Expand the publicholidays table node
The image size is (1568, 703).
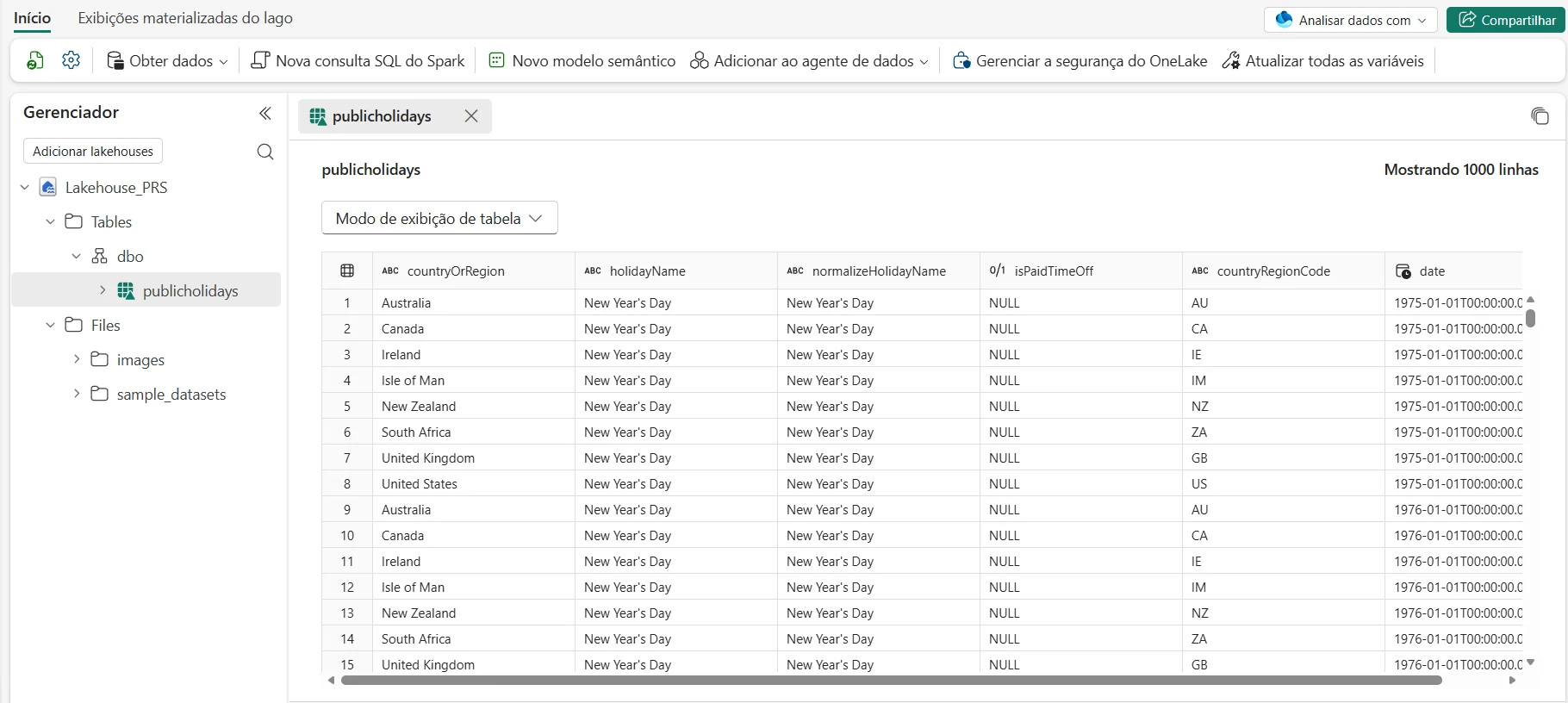pyautogui.click(x=103, y=290)
